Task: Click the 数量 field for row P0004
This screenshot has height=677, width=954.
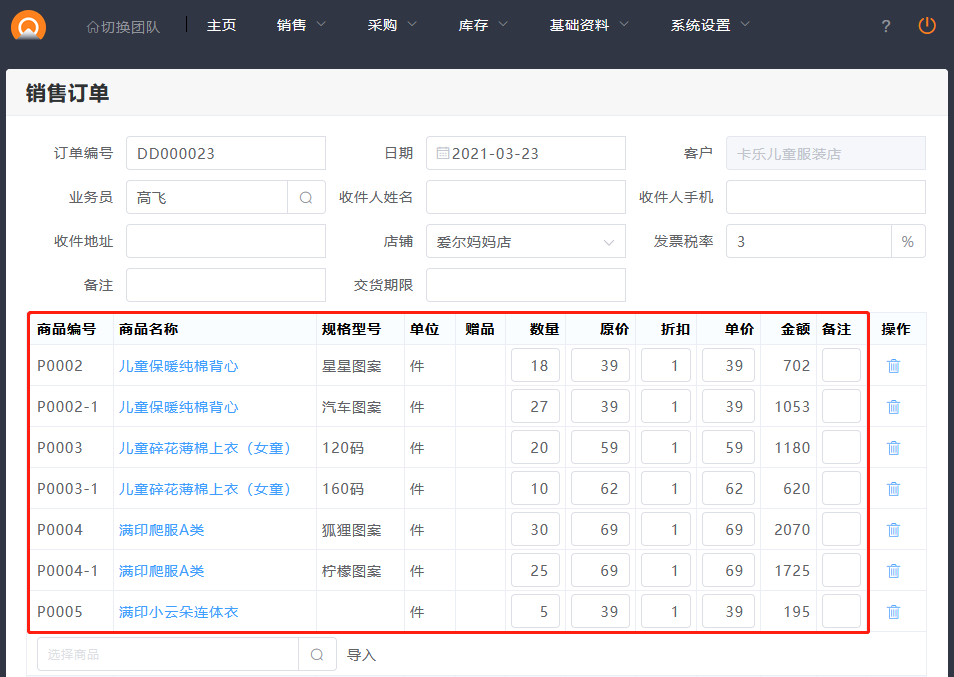Action: pos(535,530)
